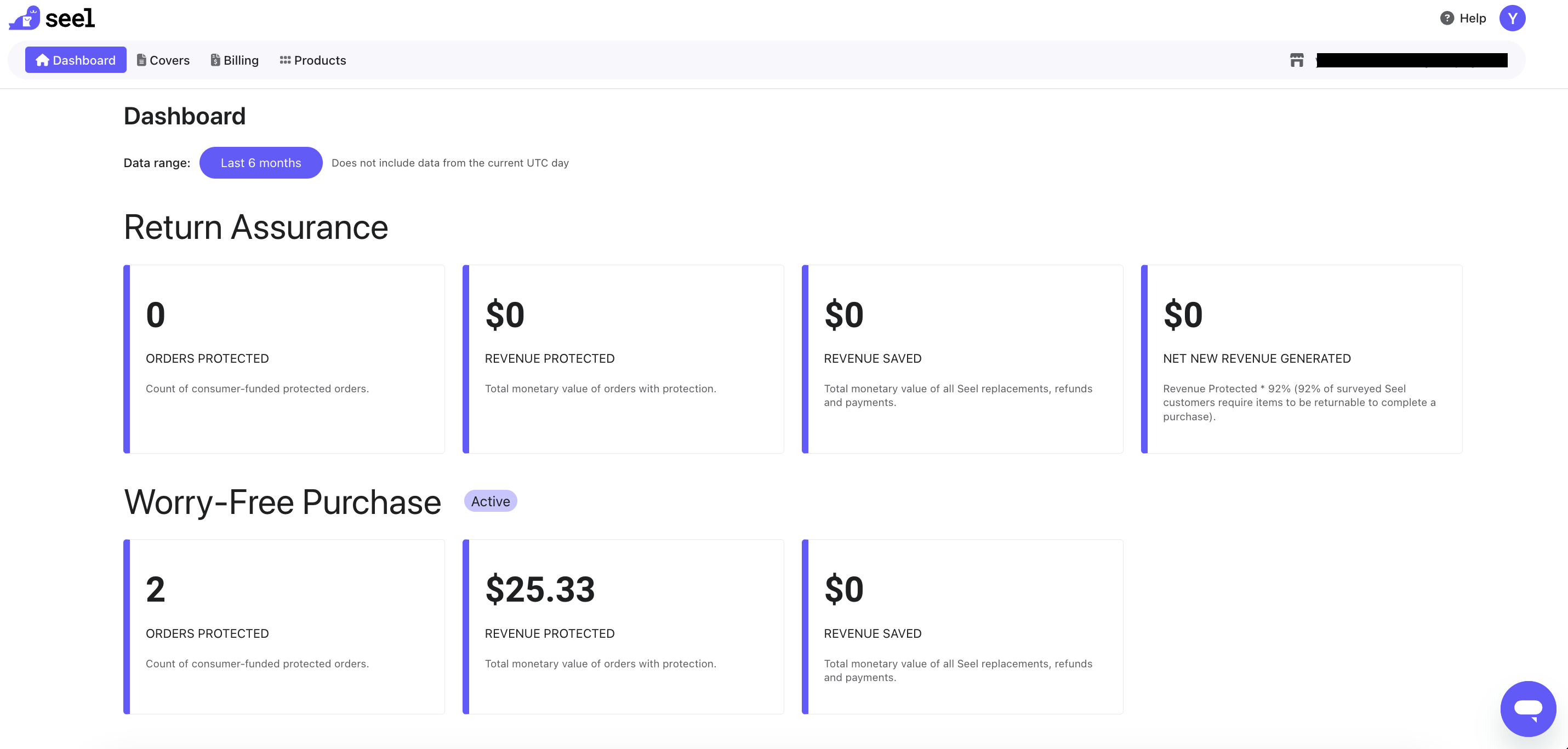
Task: Click the grid icon beside Products
Action: [x=285, y=60]
